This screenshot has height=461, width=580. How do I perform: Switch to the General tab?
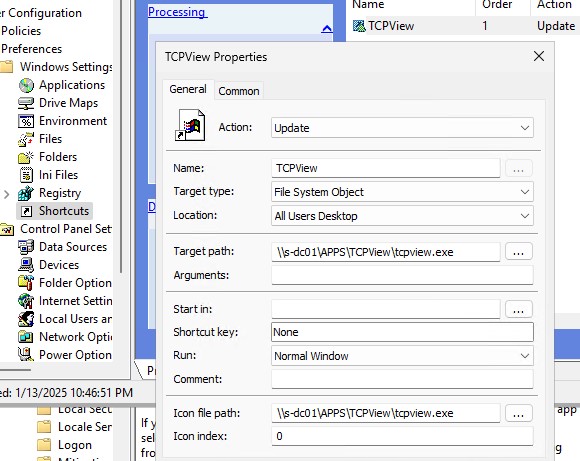pyautogui.click(x=188, y=89)
